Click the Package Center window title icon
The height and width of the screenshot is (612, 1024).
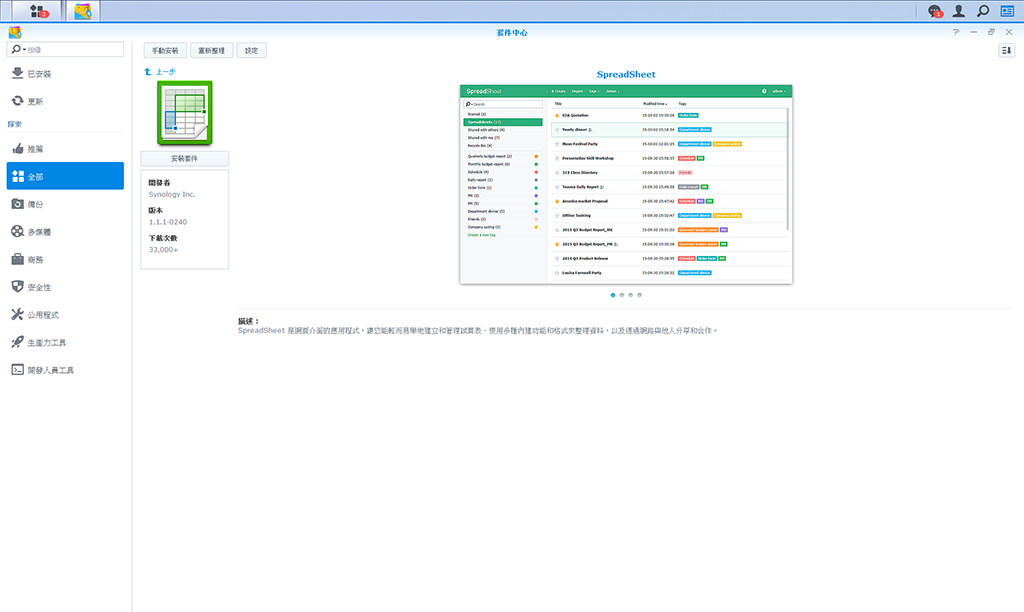tap(14, 32)
